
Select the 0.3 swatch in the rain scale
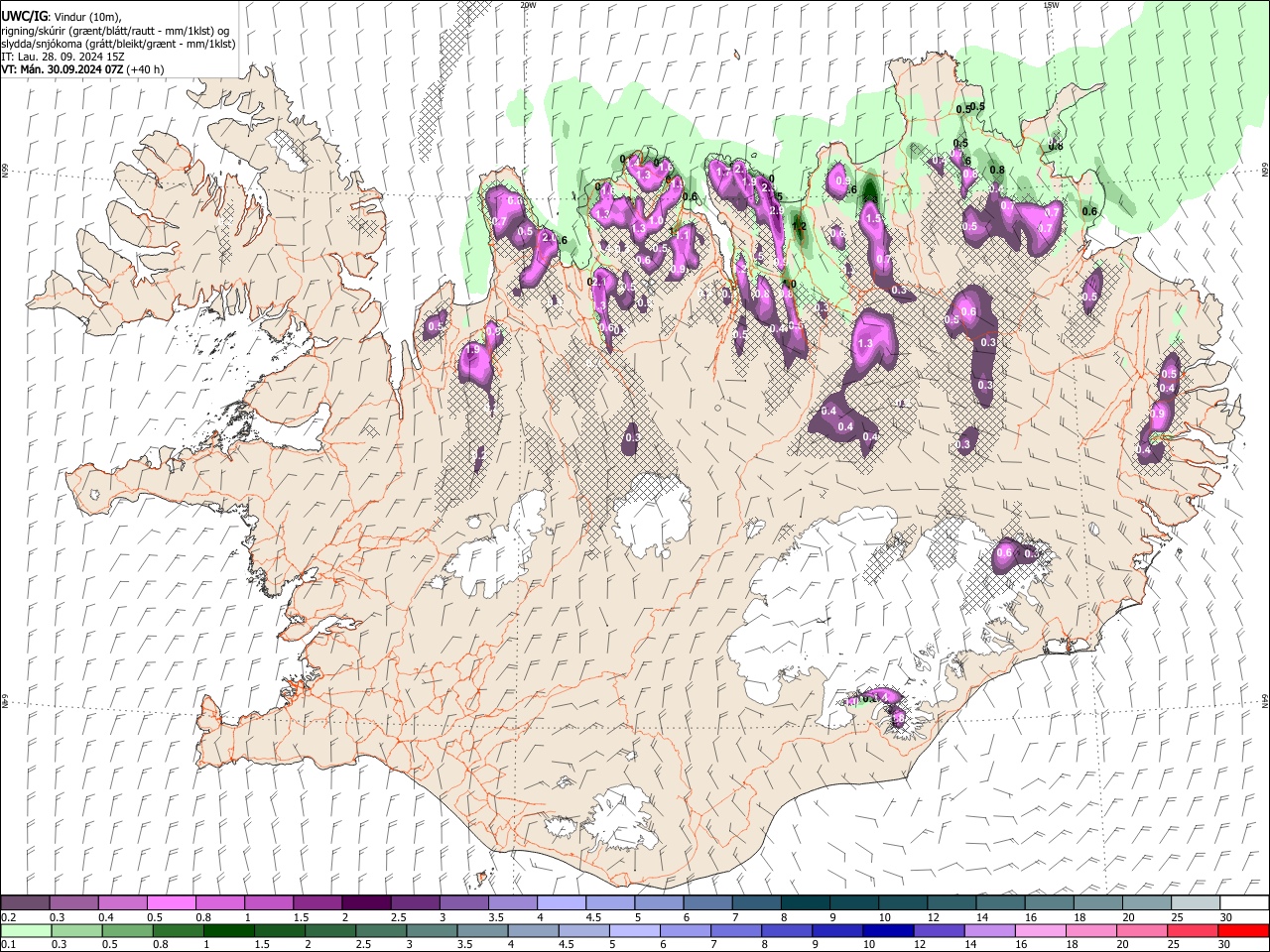point(76,930)
